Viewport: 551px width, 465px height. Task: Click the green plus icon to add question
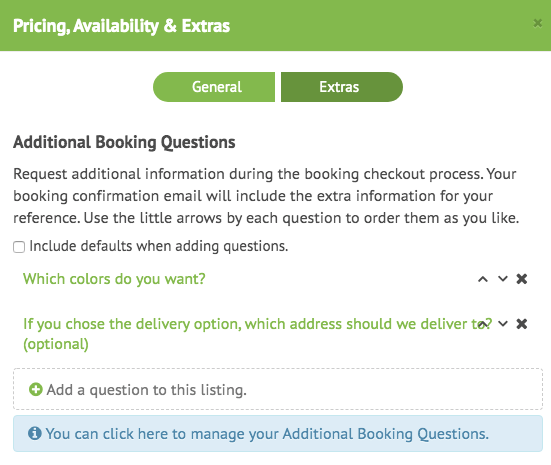point(35,389)
